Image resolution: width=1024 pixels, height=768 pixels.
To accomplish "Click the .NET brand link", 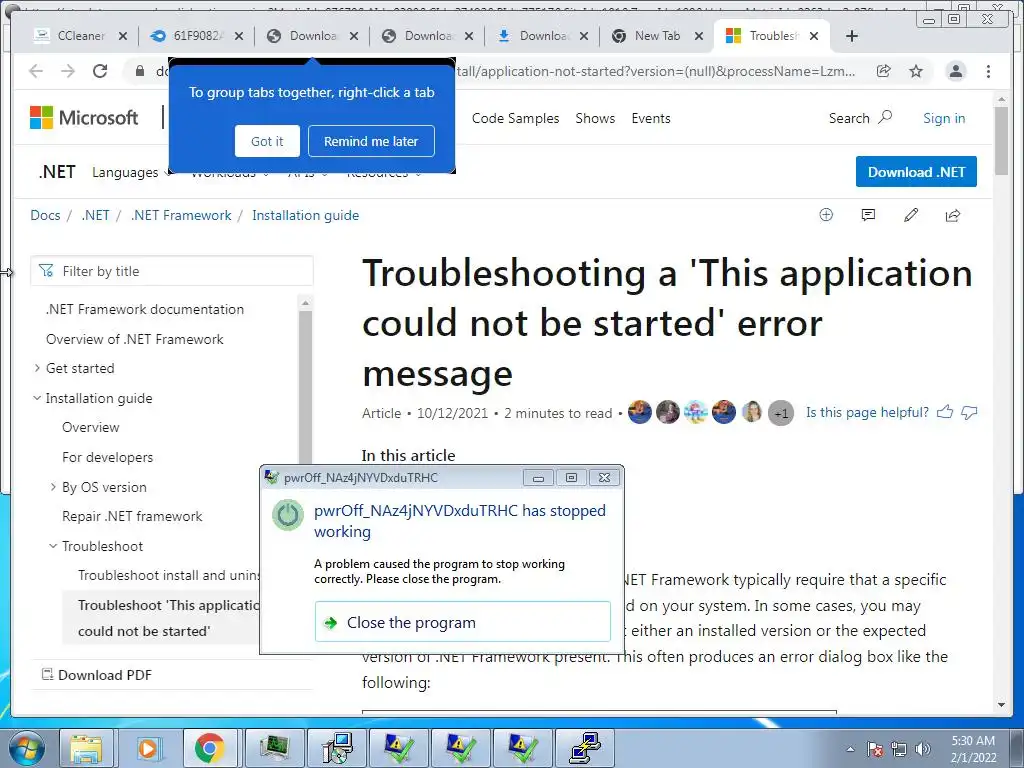I will click(x=57, y=172).
